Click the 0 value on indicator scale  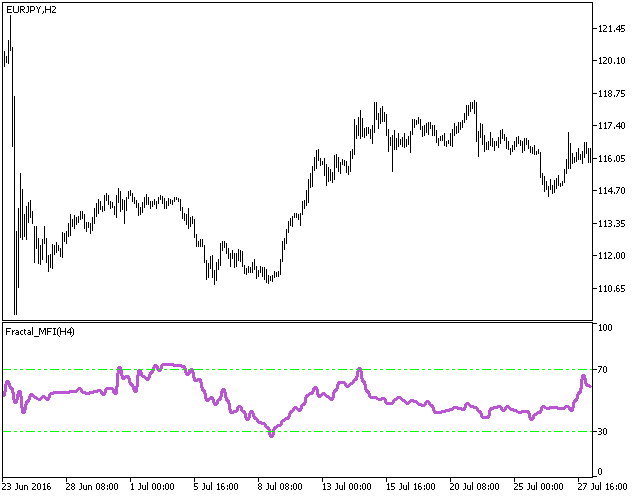click(600, 472)
